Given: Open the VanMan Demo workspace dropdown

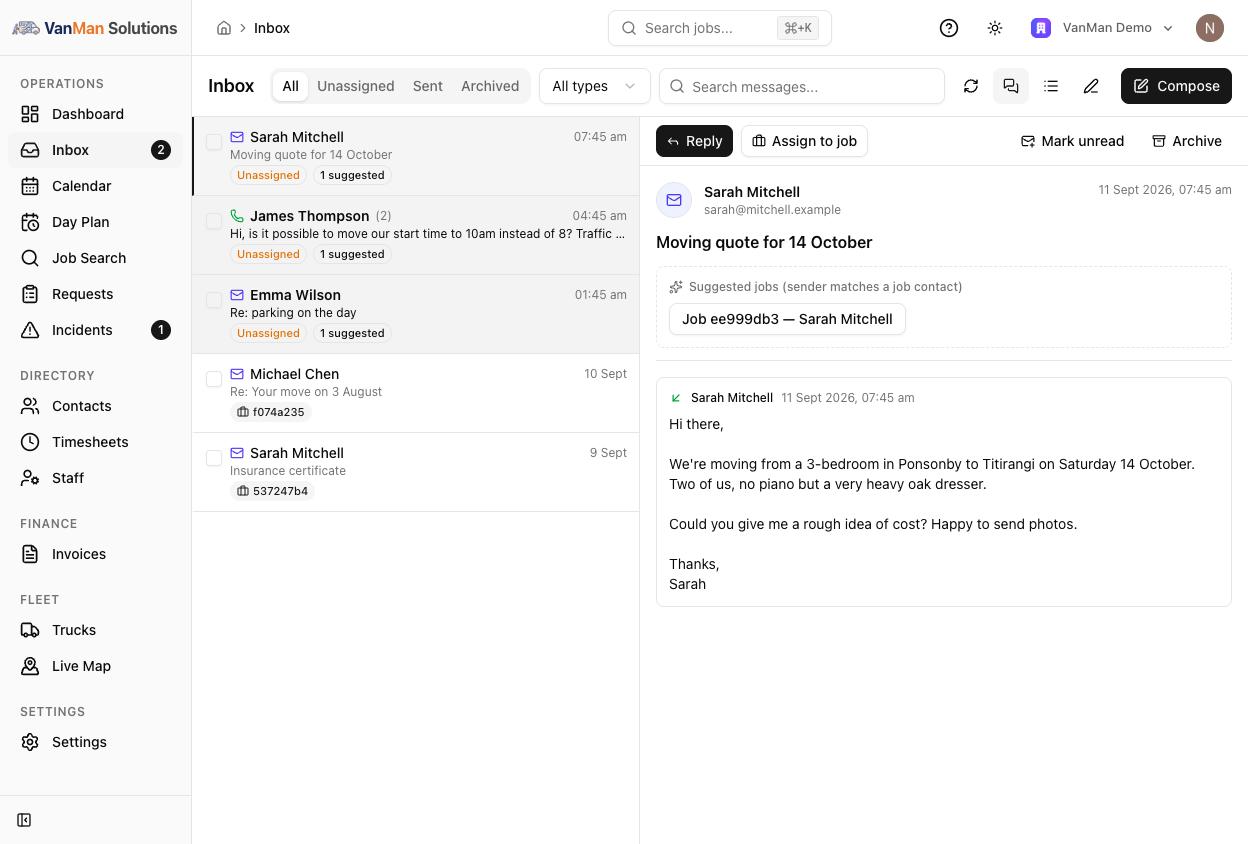Looking at the screenshot, I should (x=1102, y=28).
